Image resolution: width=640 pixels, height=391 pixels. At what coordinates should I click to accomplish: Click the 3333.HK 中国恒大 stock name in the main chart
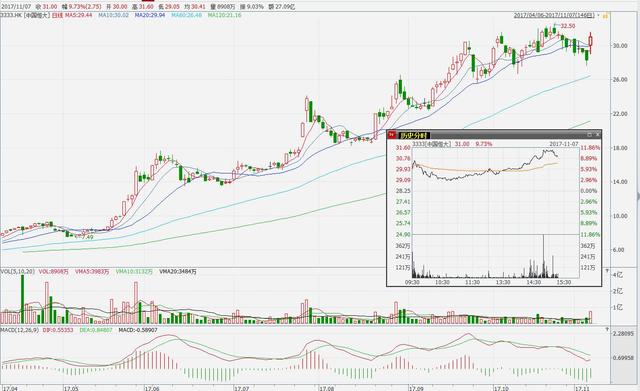click(24, 15)
